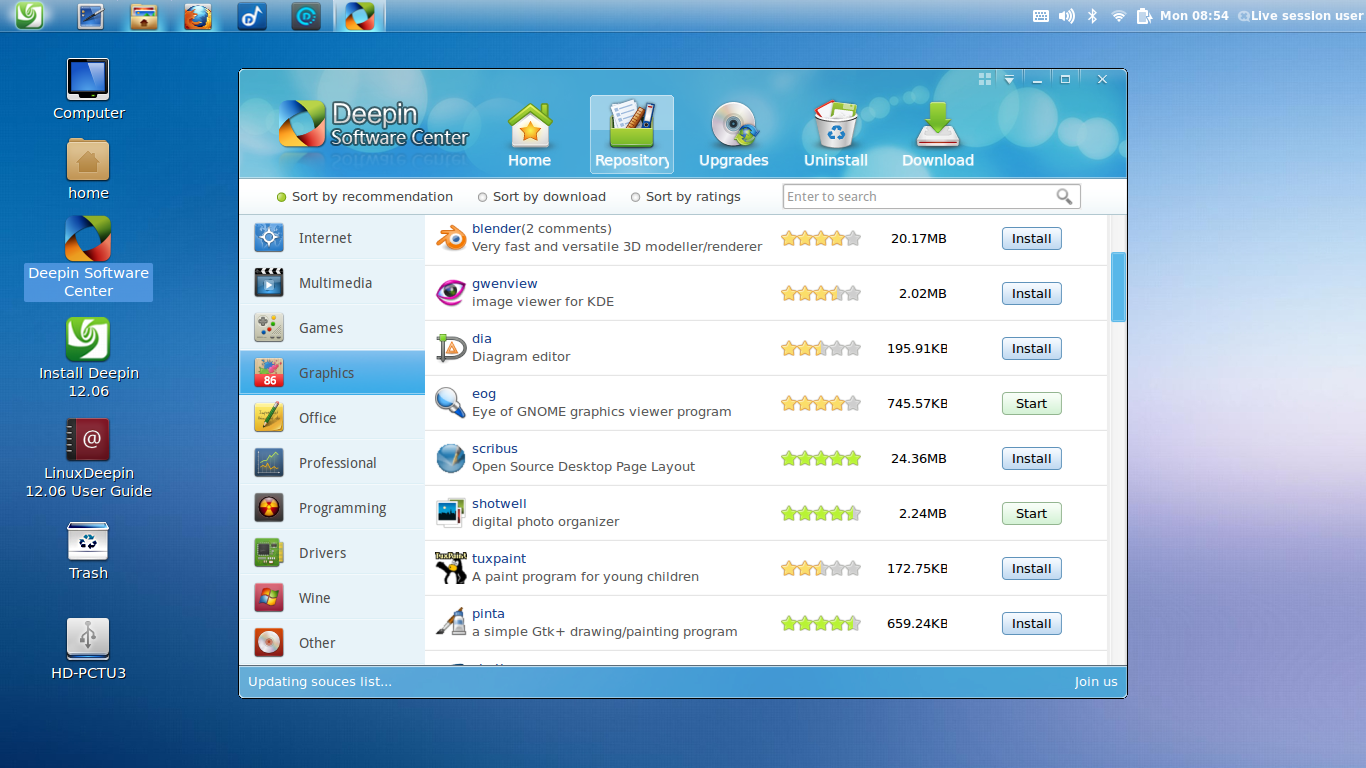Click tuxpaint star rating
The width and height of the screenshot is (1366, 768).
pos(820,568)
